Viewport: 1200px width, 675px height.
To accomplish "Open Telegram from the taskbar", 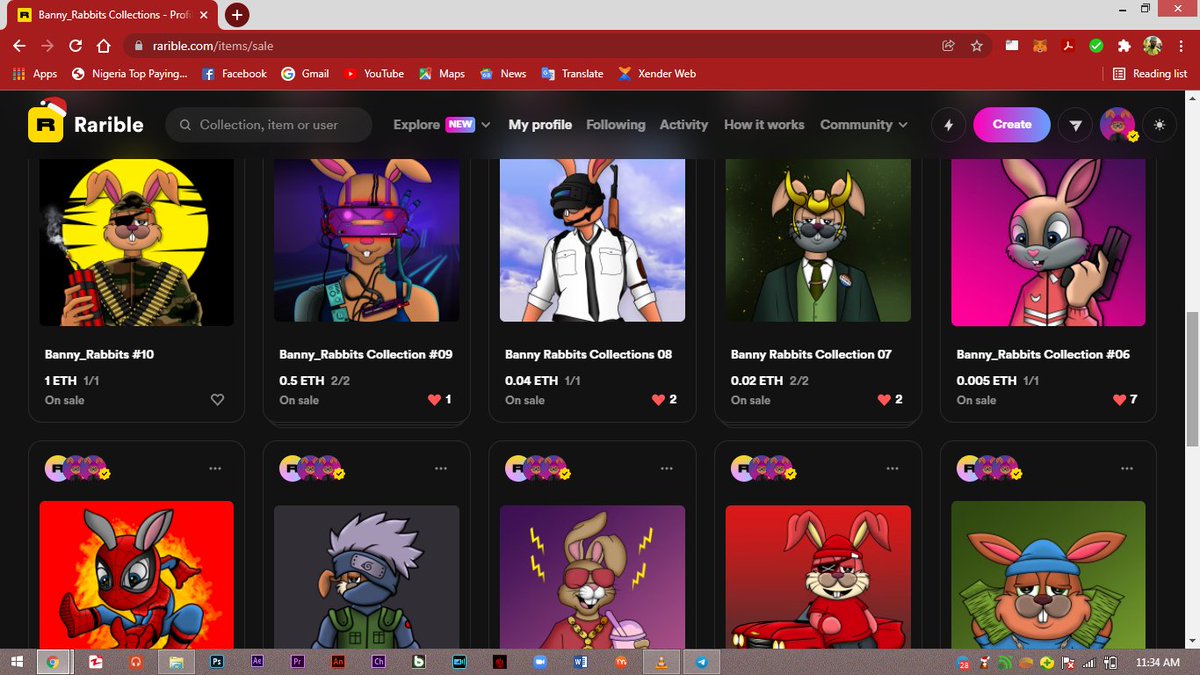I will [x=701, y=662].
